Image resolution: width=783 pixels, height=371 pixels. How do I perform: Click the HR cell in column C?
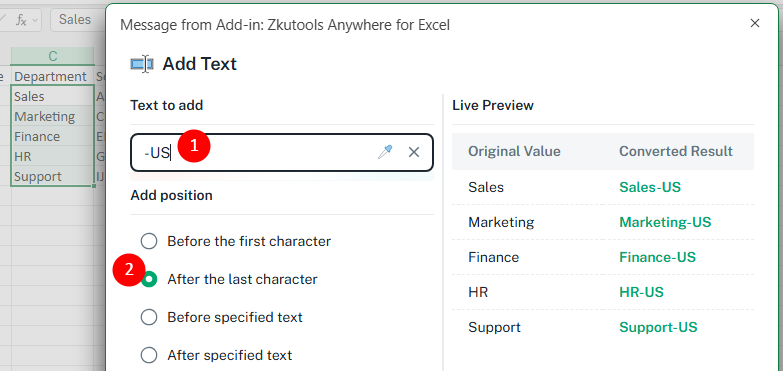[x=52, y=156]
